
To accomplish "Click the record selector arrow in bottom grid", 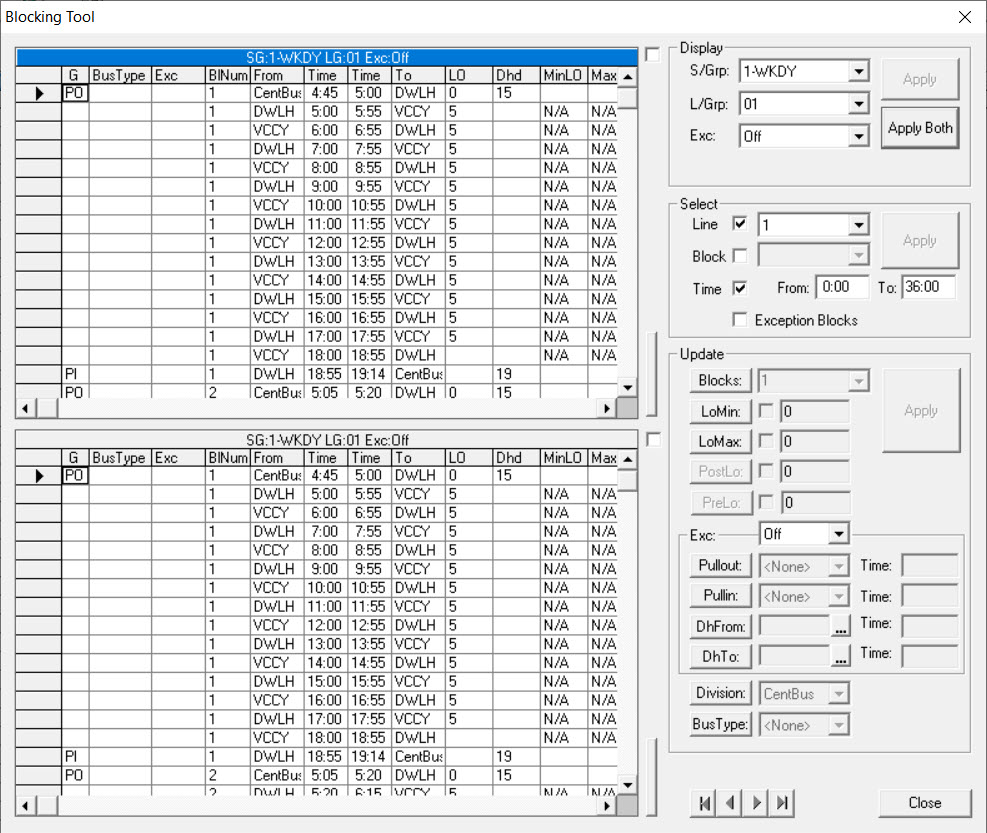I will 37,475.
